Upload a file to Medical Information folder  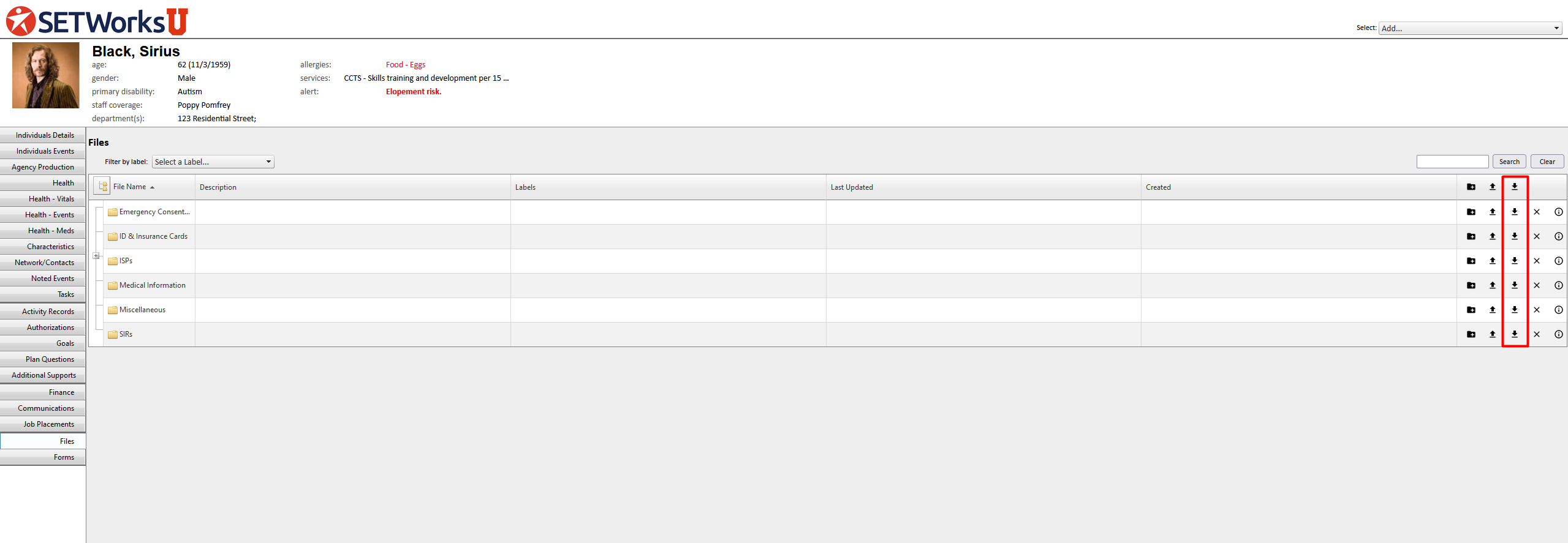coord(1492,285)
